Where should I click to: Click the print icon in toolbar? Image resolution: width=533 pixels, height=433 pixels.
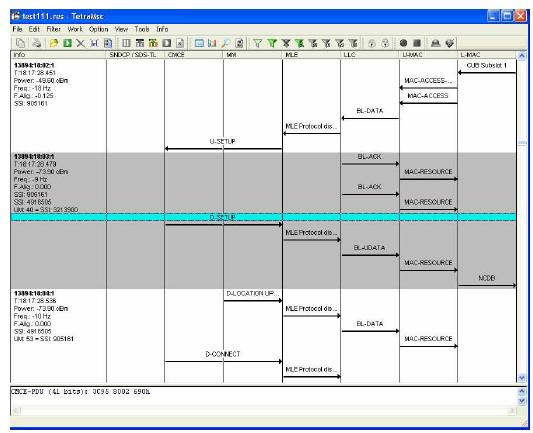(37, 43)
